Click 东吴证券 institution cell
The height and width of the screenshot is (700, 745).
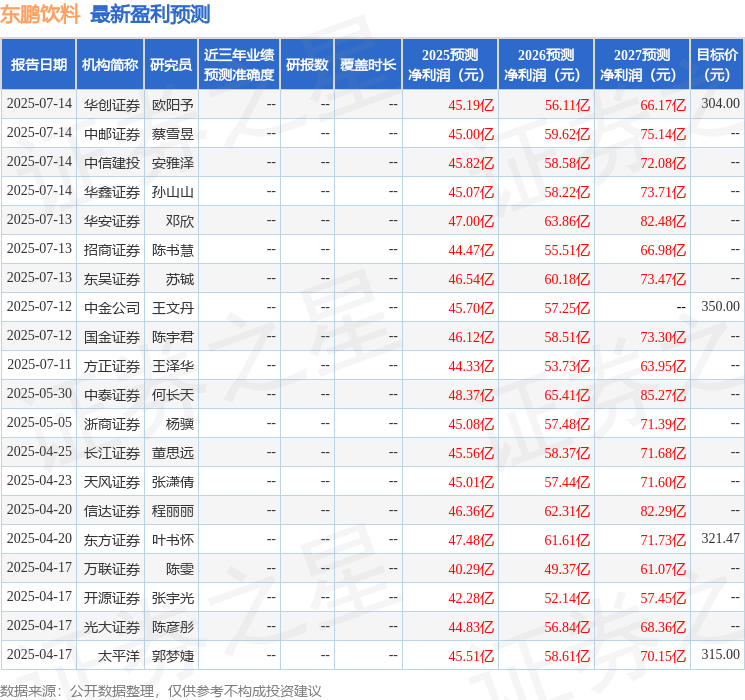(112, 279)
